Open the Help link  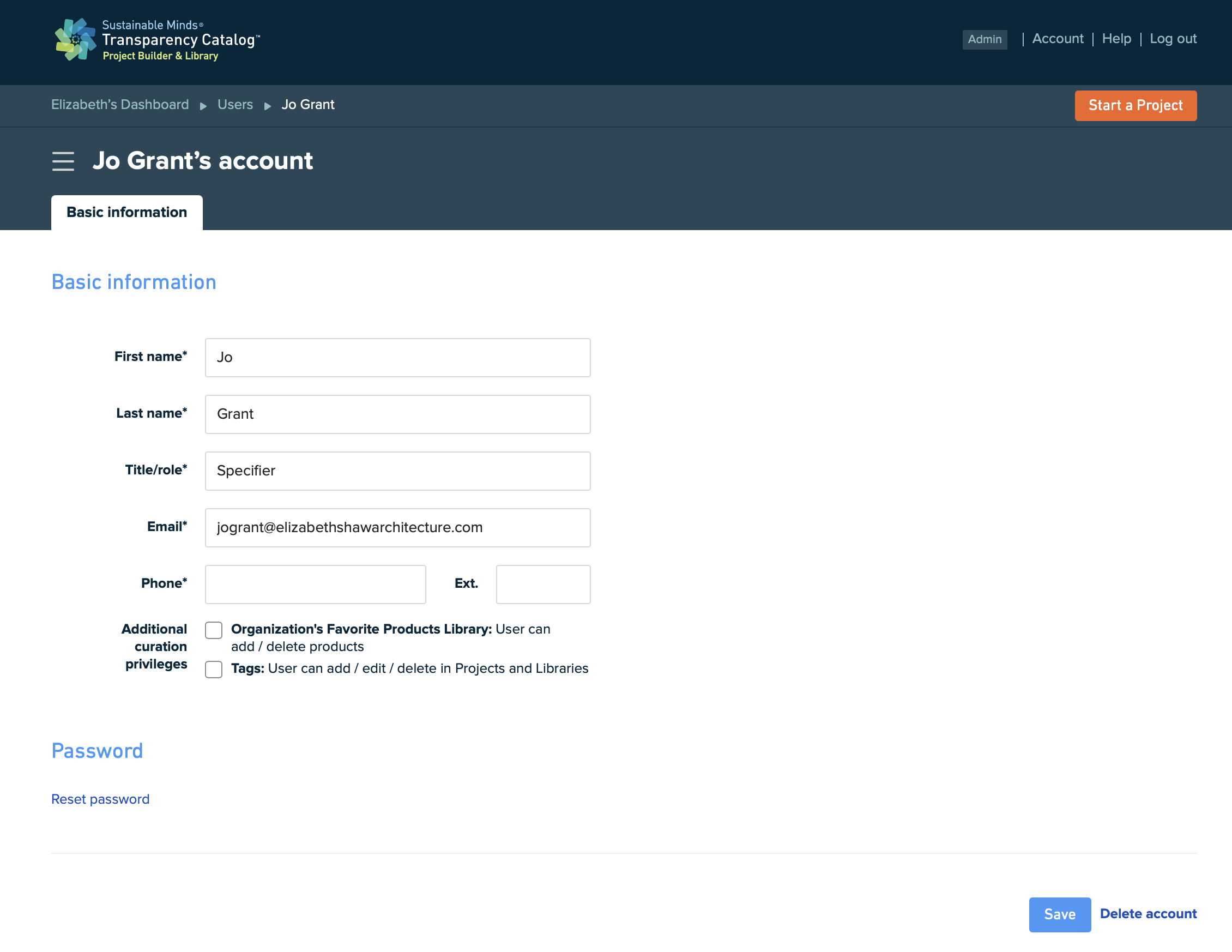1116,39
